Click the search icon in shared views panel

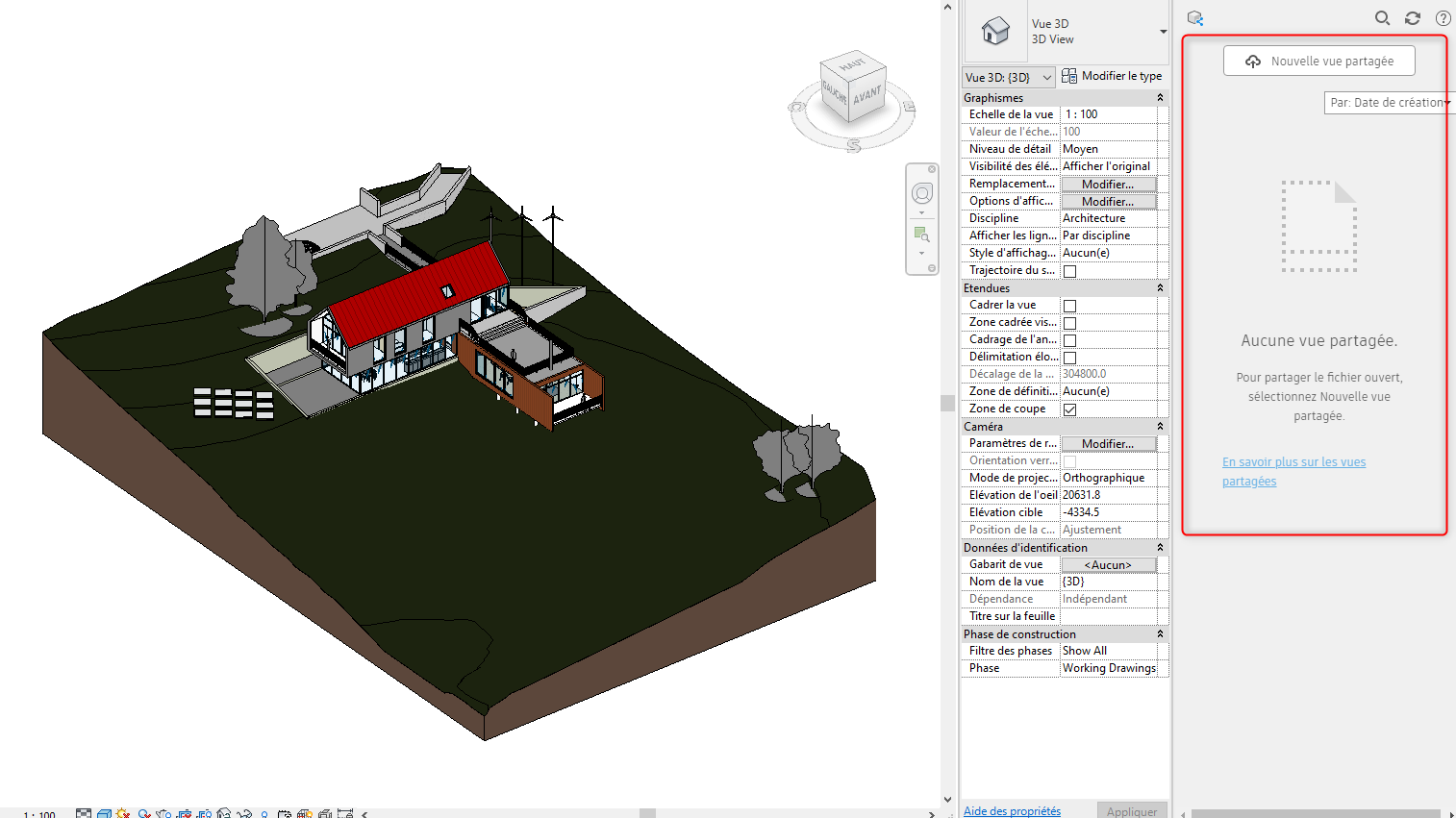1382,18
